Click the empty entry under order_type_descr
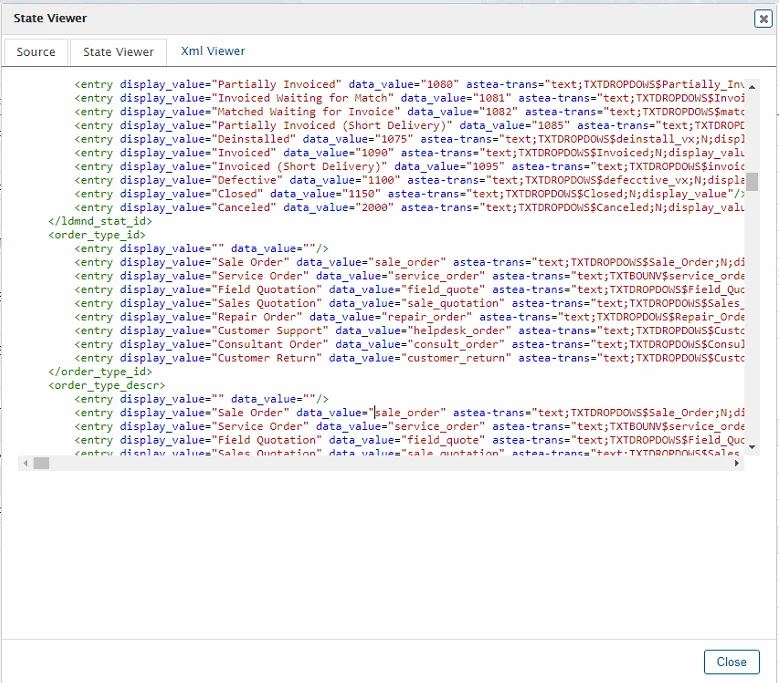779x683 pixels. coord(201,399)
